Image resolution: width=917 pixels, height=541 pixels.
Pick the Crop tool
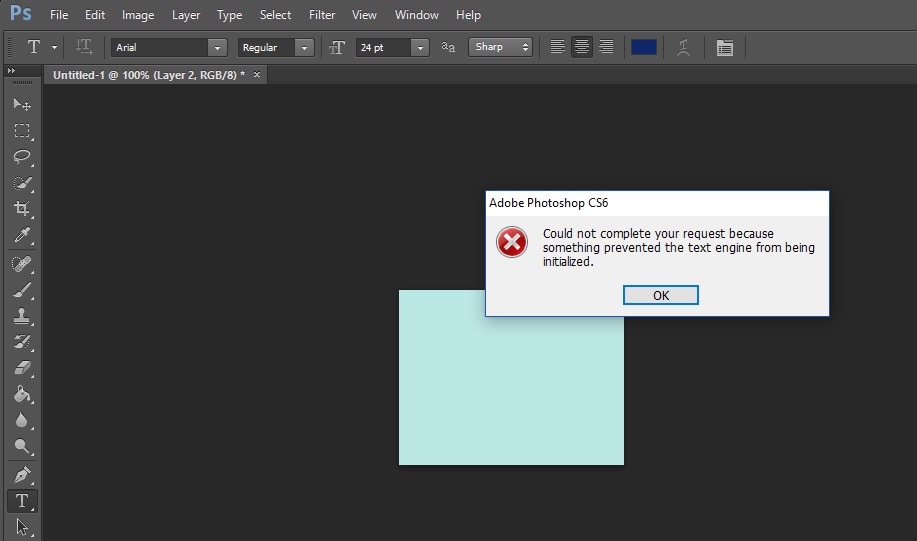pos(21,209)
